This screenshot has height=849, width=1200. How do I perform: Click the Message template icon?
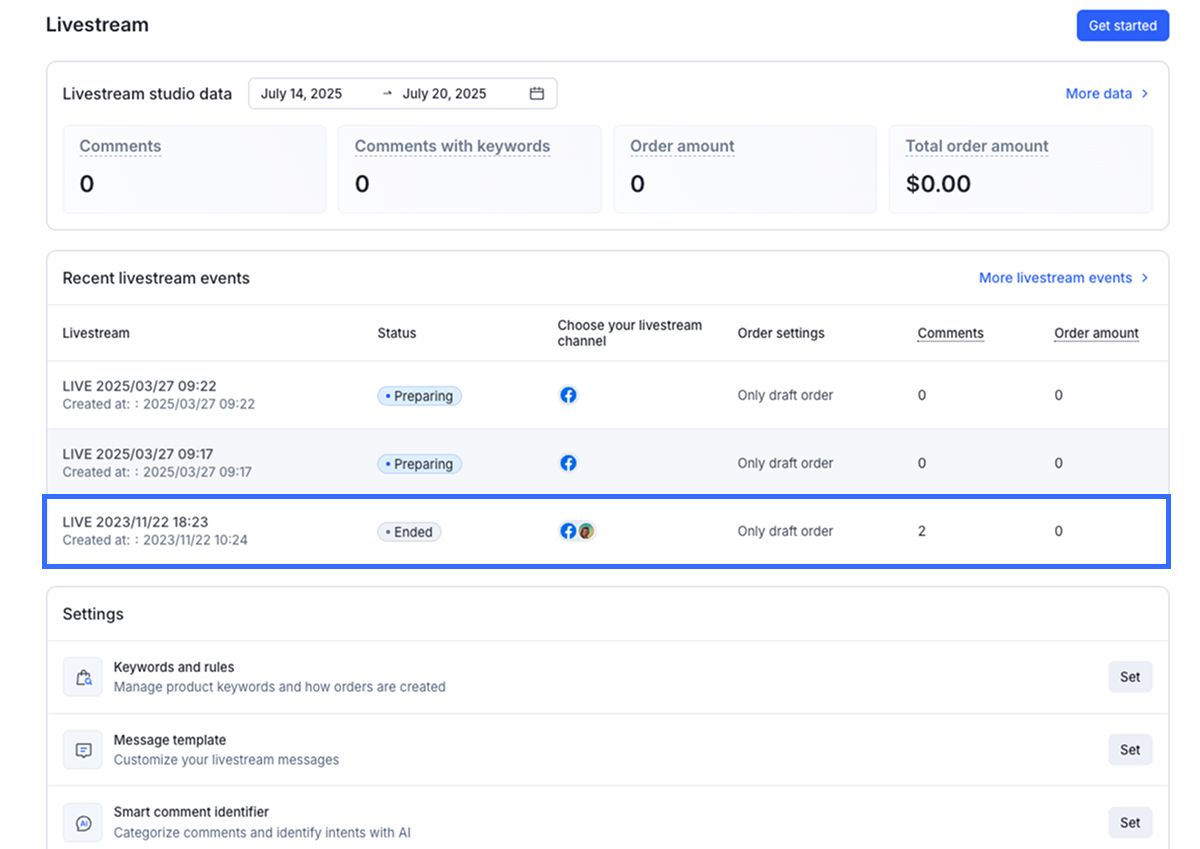(x=83, y=750)
